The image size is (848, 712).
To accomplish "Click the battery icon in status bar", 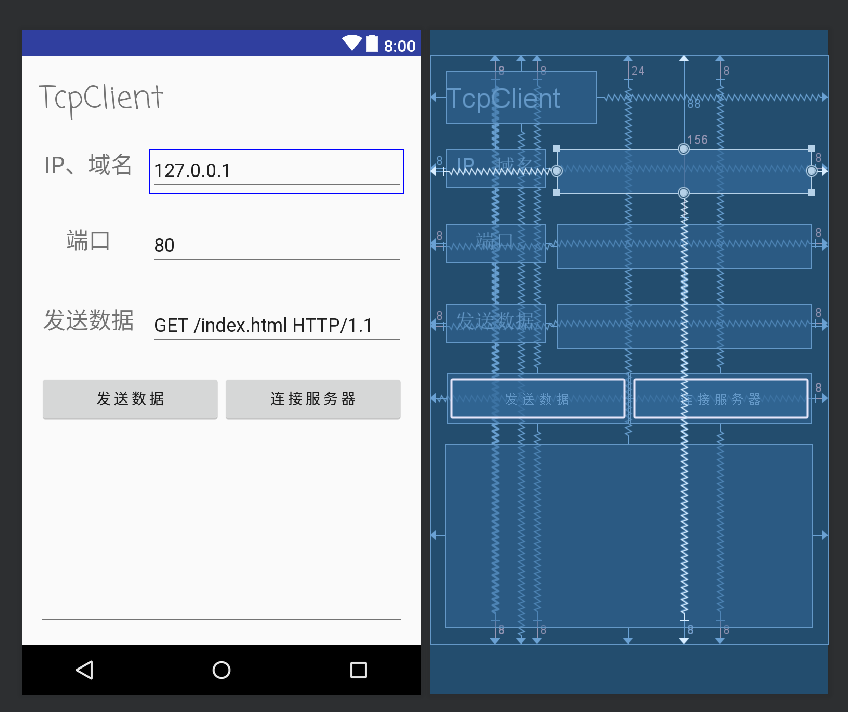I will click(372, 43).
